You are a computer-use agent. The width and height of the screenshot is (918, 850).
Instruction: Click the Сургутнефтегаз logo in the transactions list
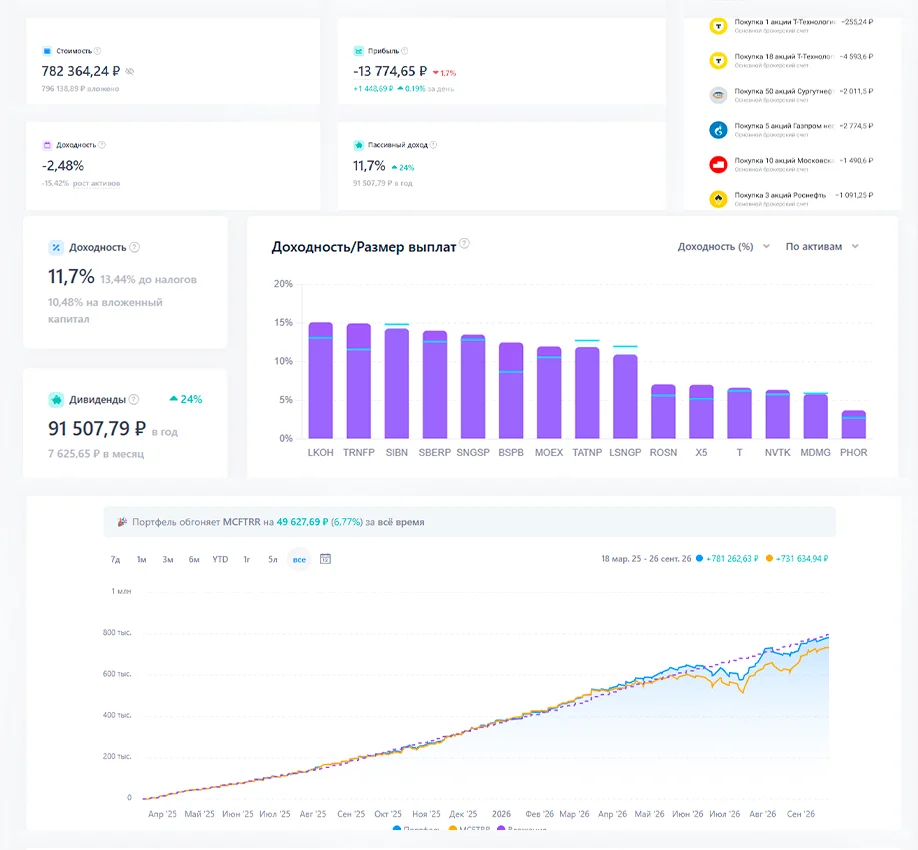click(718, 95)
